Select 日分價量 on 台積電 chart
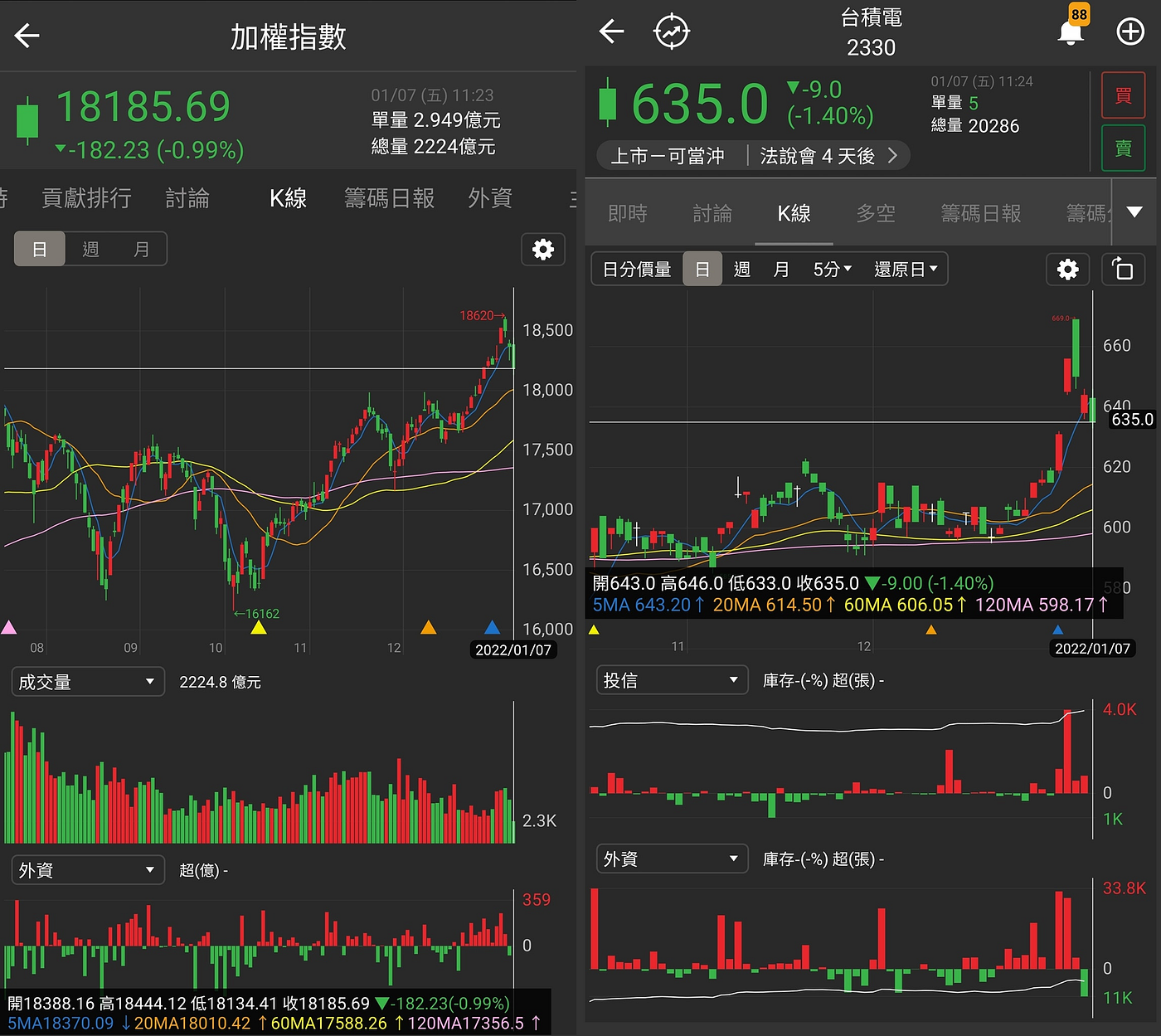The image size is (1161, 1036). coord(637,269)
